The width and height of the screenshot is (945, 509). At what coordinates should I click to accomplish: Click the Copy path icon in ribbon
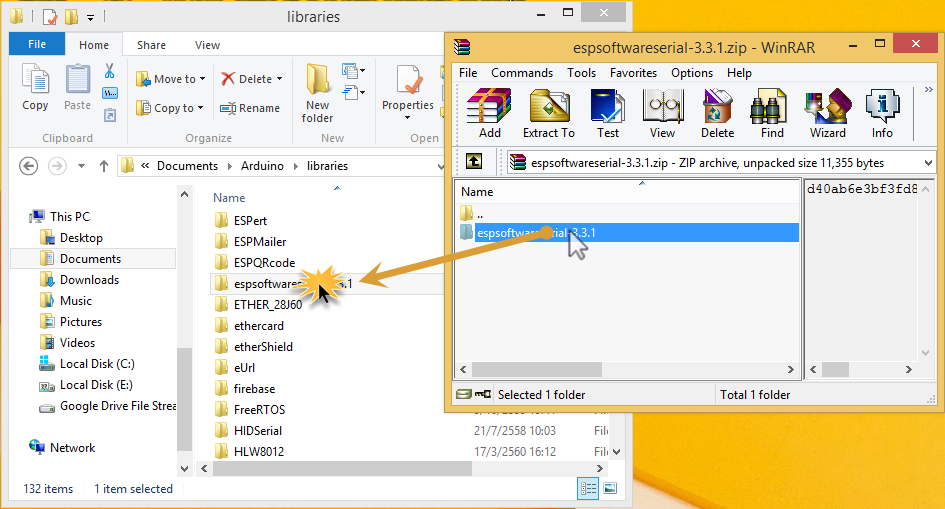click(110, 93)
